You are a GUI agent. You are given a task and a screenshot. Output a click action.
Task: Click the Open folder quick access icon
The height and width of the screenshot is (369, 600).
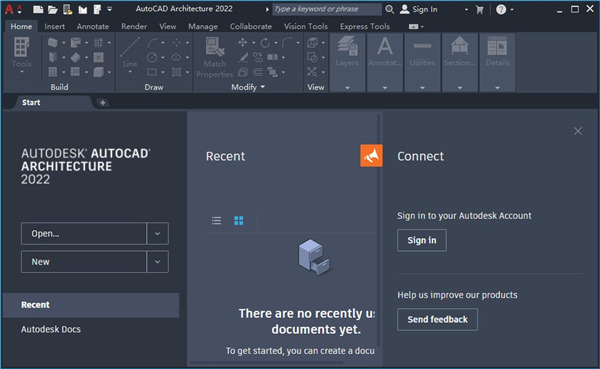point(53,9)
